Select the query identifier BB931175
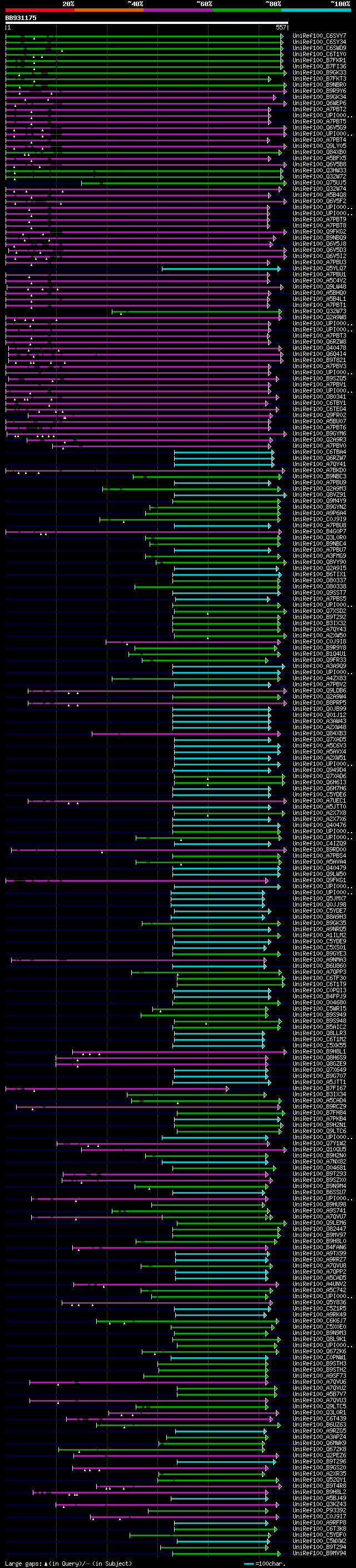The width and height of the screenshot is (356, 1568). coord(21,18)
